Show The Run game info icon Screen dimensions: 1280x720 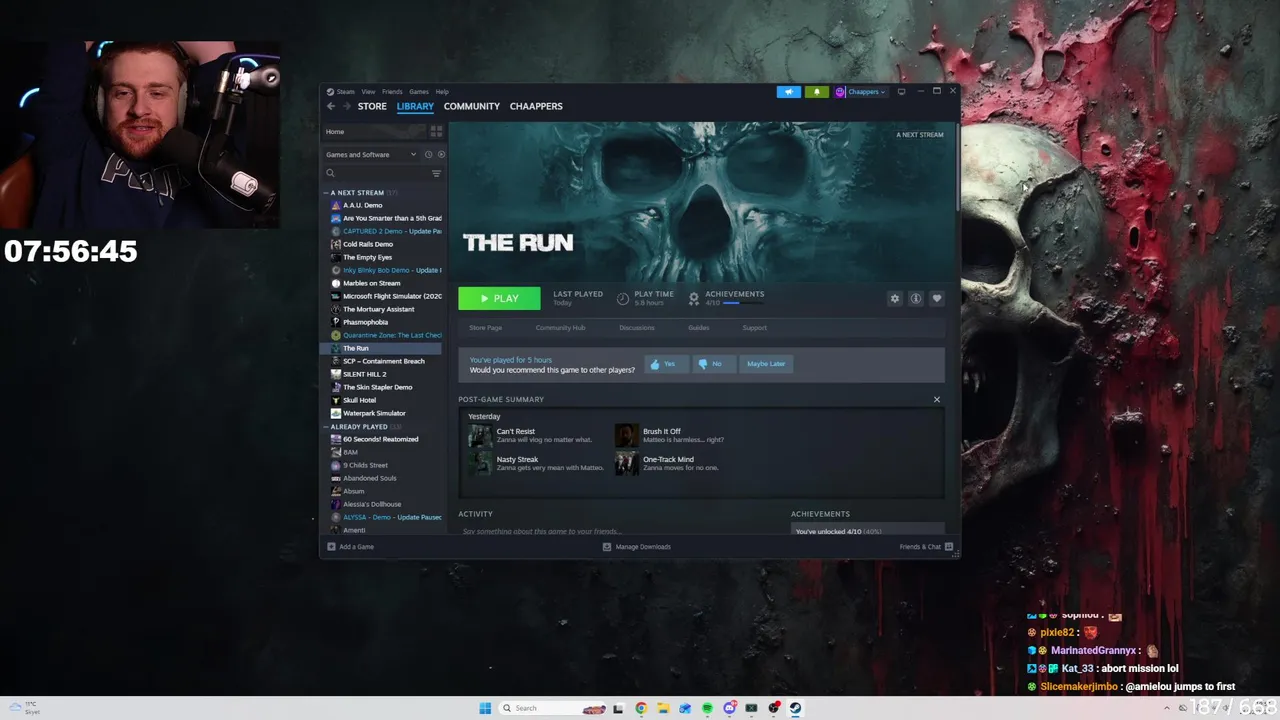click(915, 298)
